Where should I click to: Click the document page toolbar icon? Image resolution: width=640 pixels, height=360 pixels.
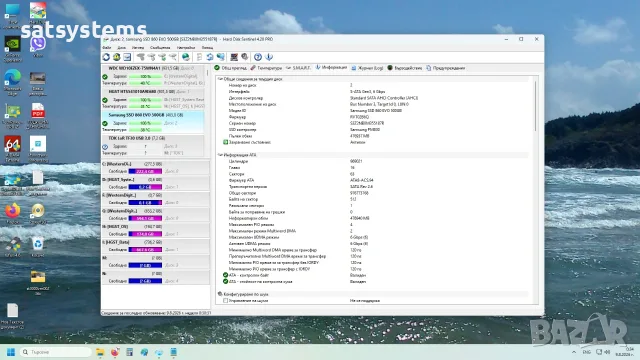tap(199, 57)
